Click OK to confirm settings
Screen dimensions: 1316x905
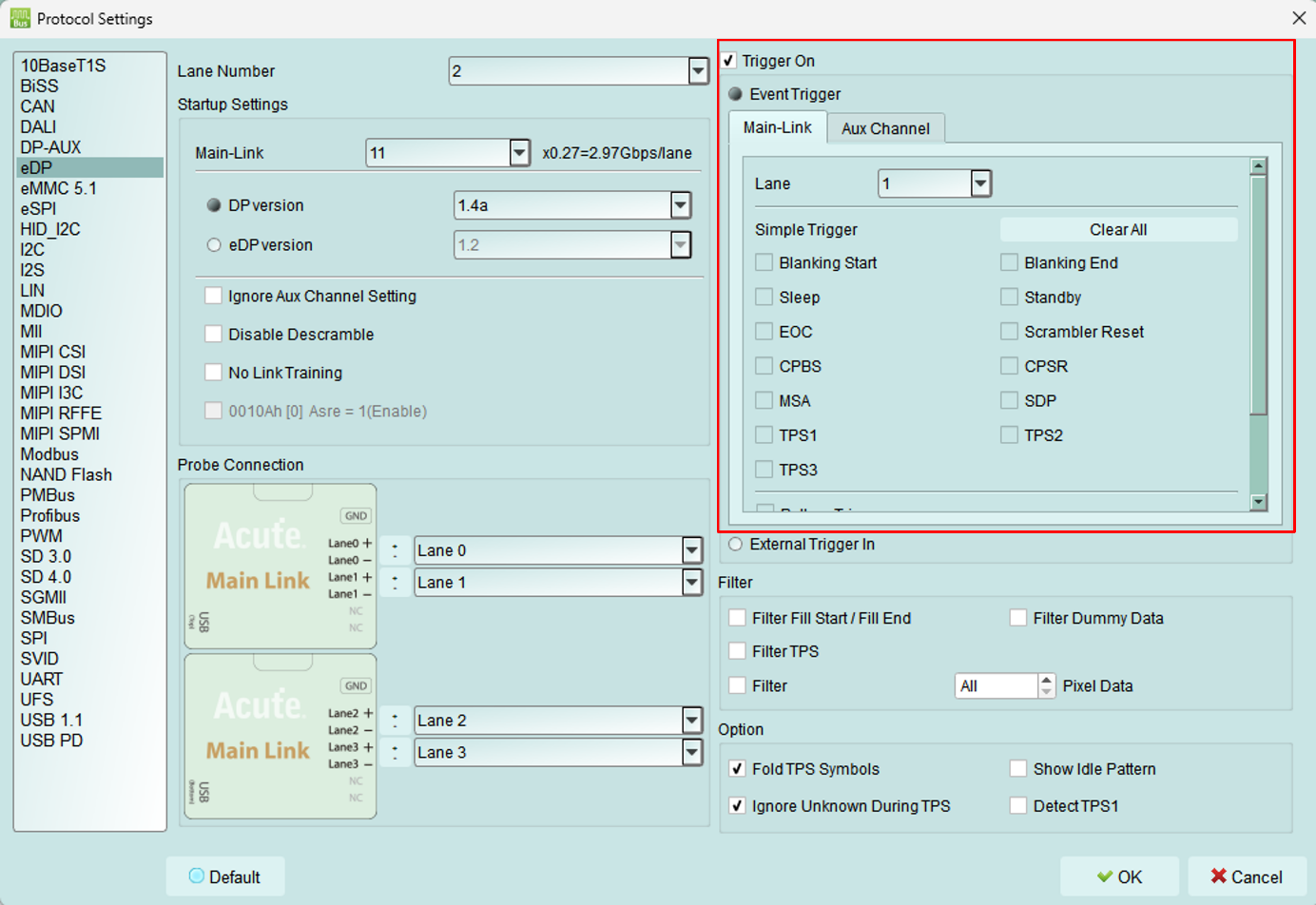click(1119, 876)
